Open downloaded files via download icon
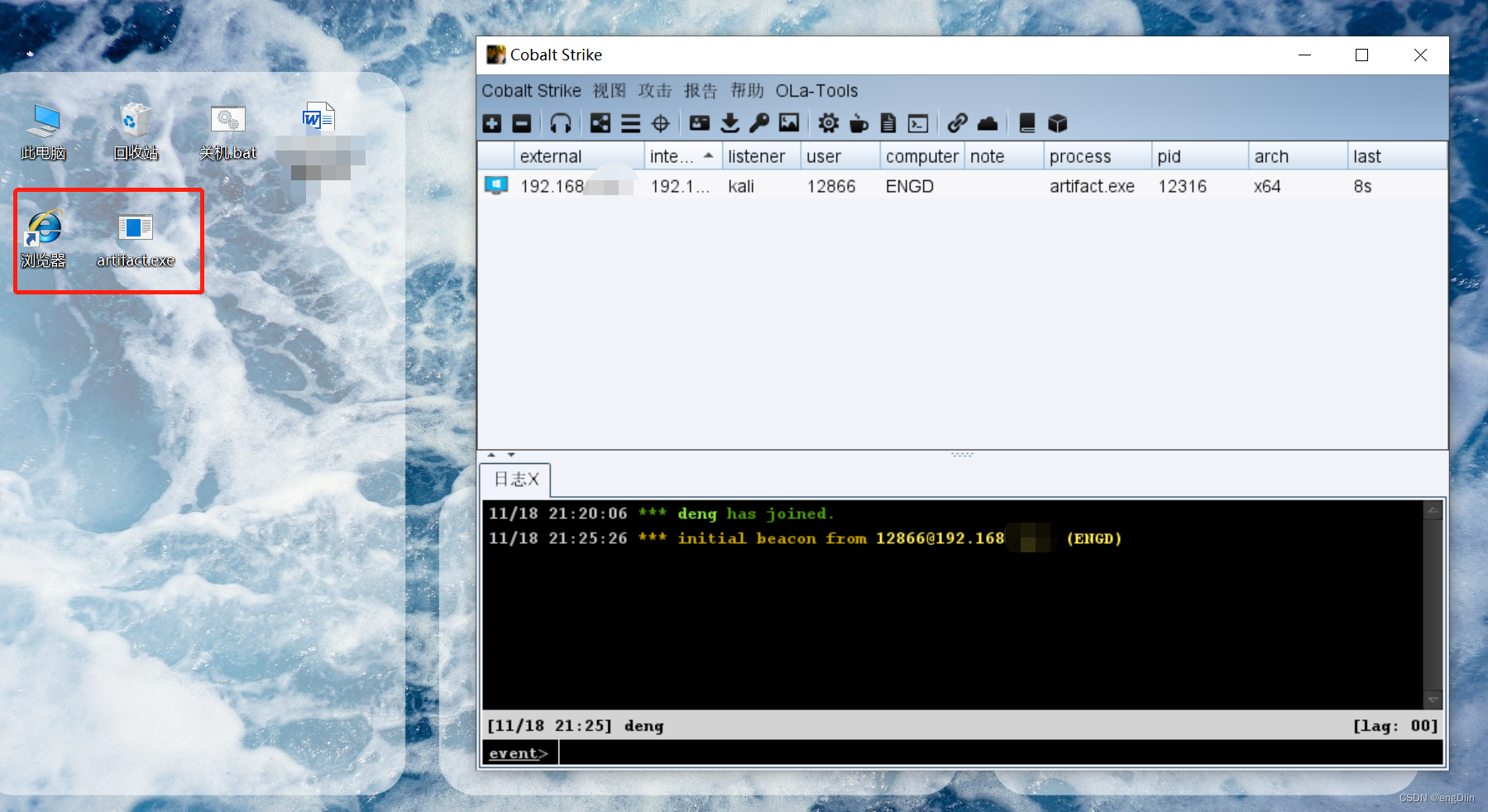 point(730,124)
